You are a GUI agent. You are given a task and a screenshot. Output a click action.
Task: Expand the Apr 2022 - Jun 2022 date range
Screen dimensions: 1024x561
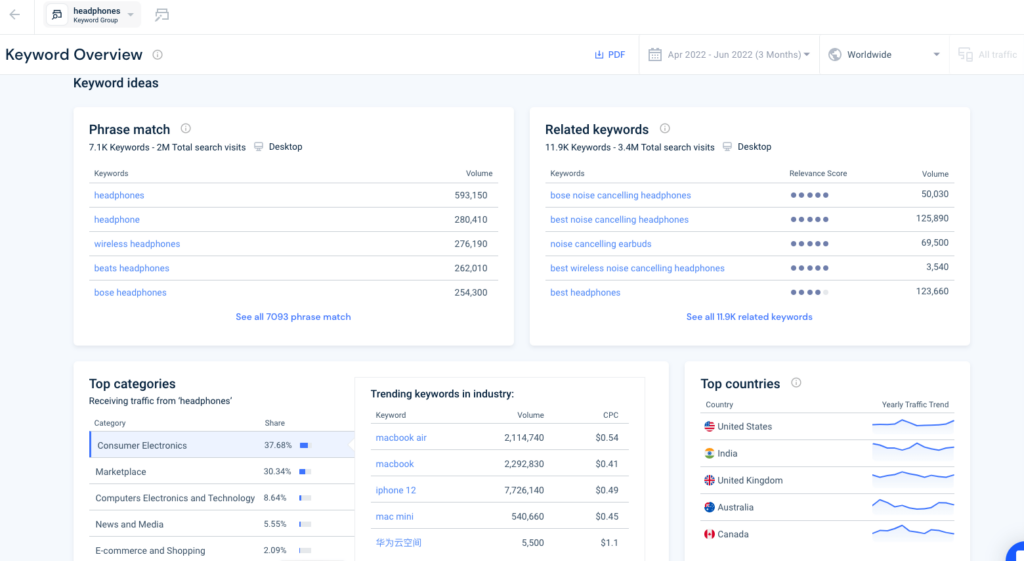point(738,55)
